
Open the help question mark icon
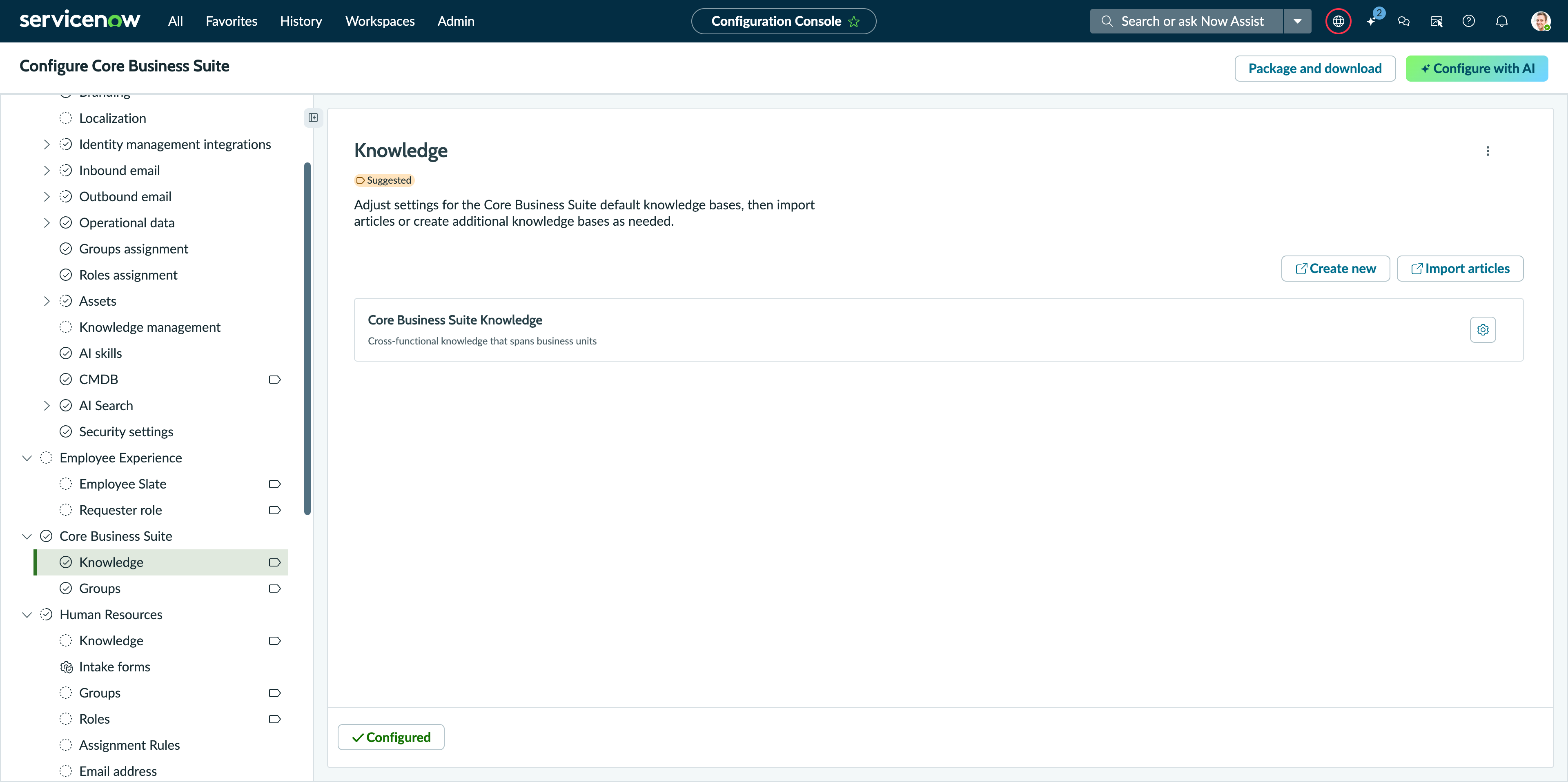click(1469, 21)
